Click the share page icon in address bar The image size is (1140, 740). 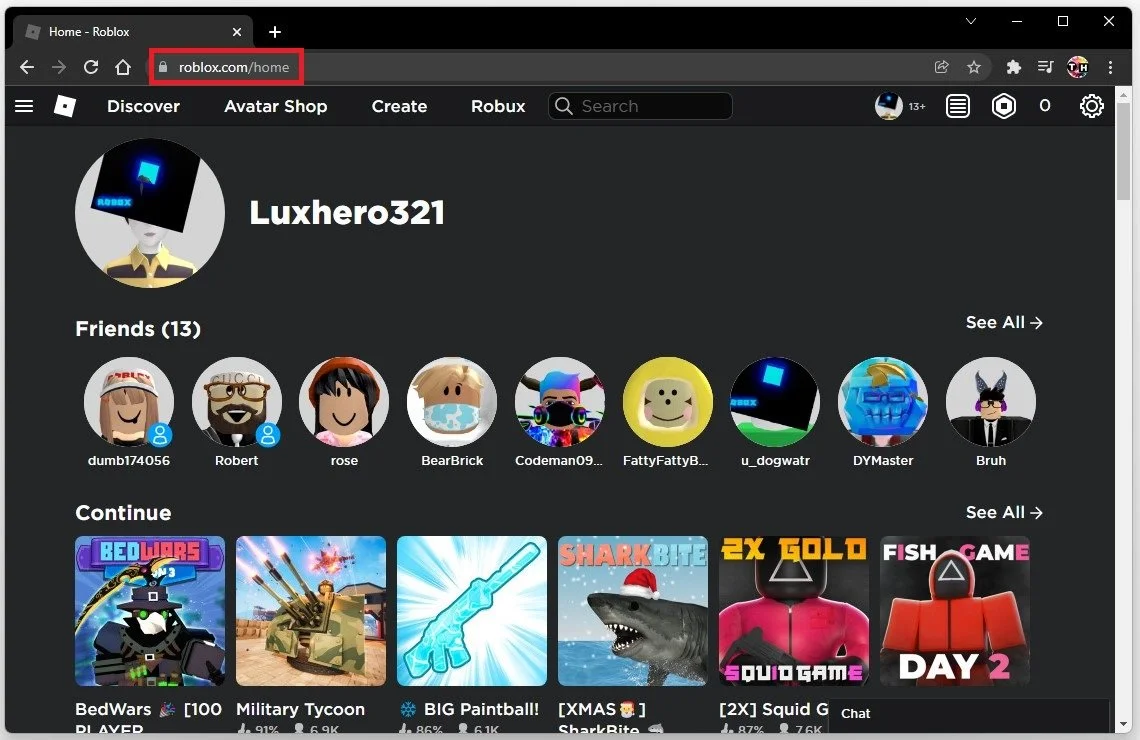tap(942, 67)
